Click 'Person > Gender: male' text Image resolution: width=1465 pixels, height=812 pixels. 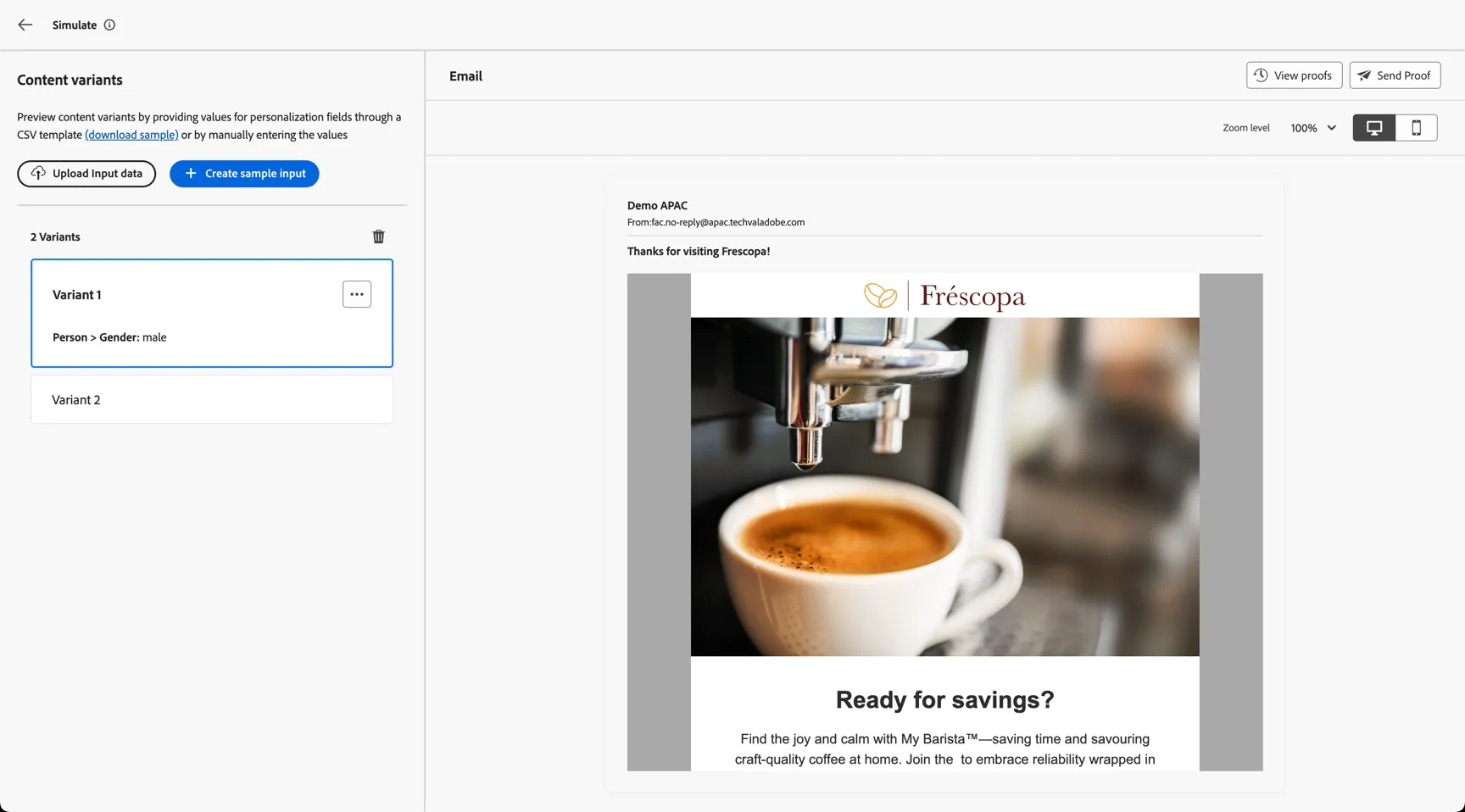click(x=109, y=337)
